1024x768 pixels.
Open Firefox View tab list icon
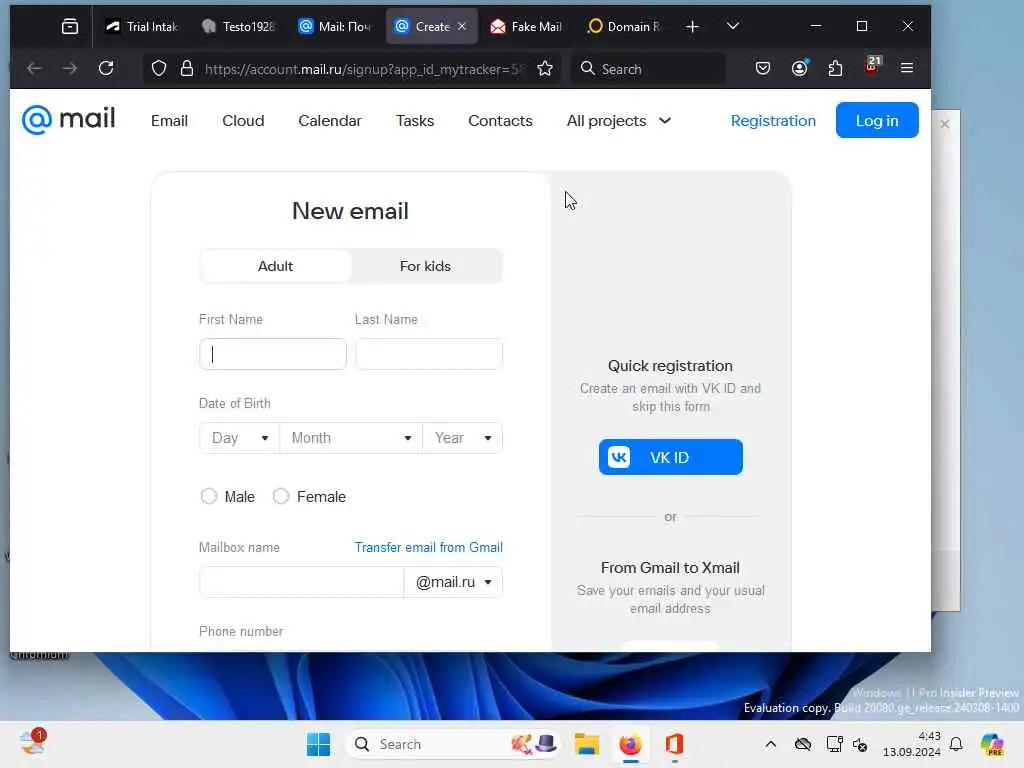[x=70, y=26]
